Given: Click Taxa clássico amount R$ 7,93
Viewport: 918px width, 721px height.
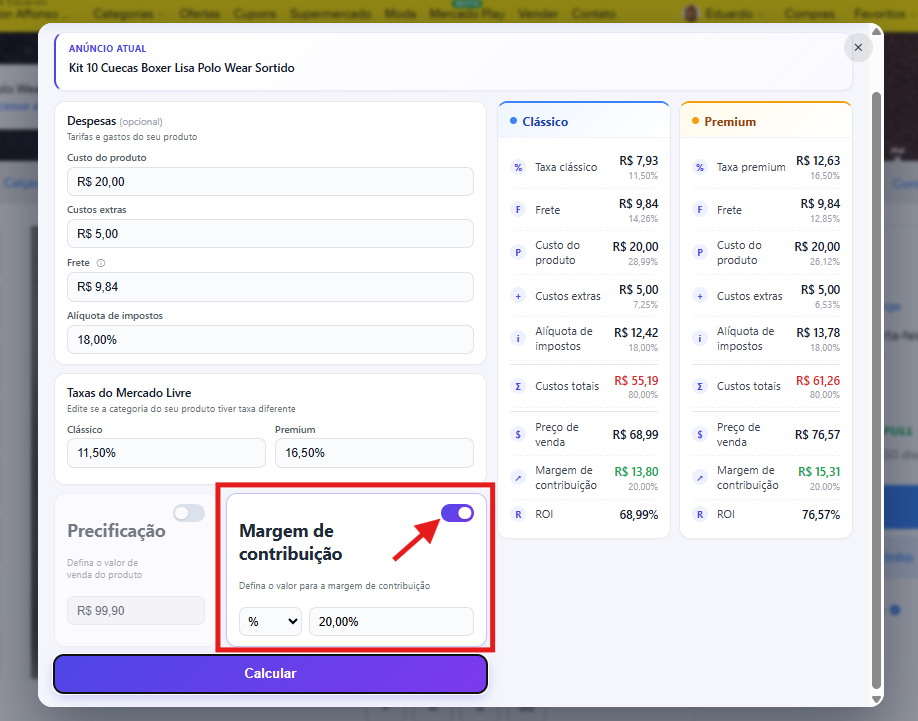Looking at the screenshot, I should pos(639,161).
